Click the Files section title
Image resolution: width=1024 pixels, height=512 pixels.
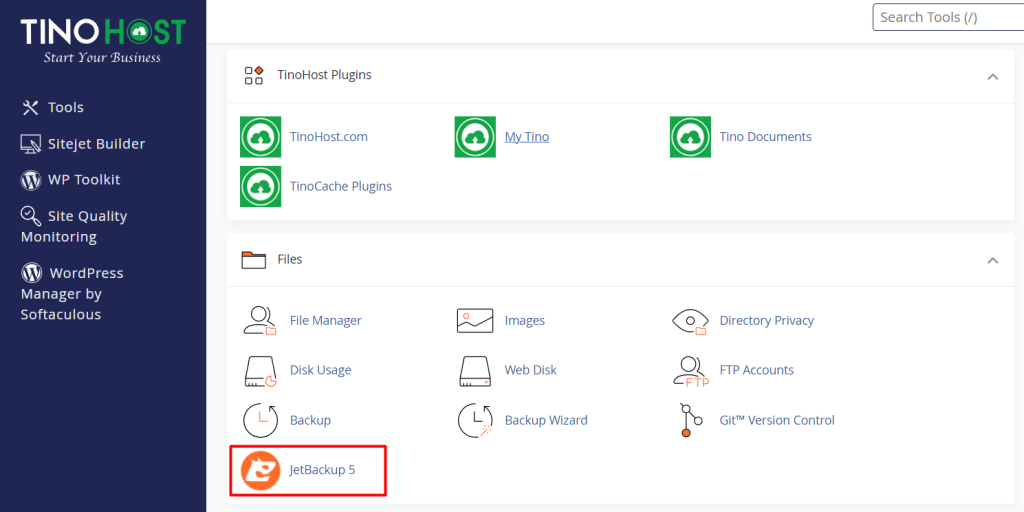290,259
